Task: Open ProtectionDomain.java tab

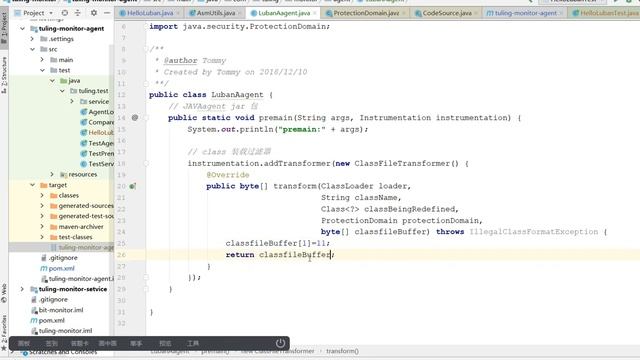Action: click(x=366, y=13)
